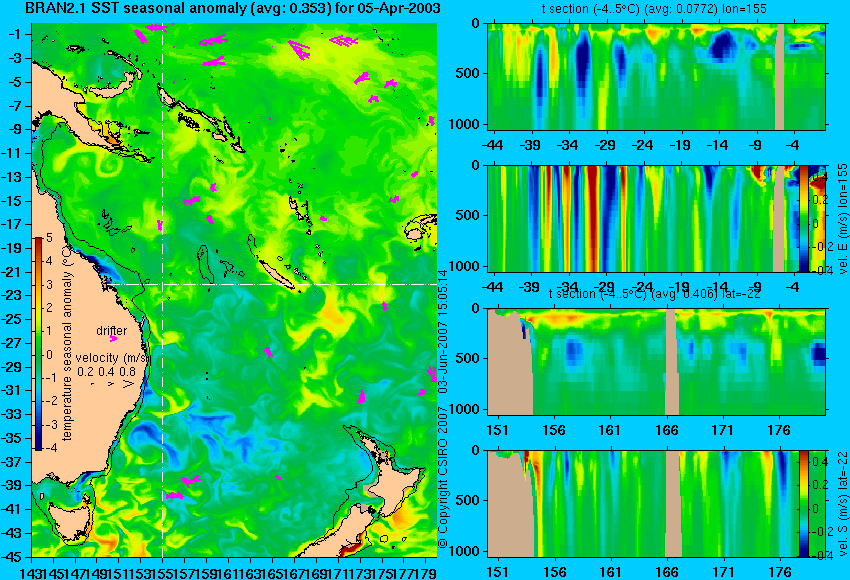Click the '0.2 0.4 0.8' velocity scale values

pos(107,372)
